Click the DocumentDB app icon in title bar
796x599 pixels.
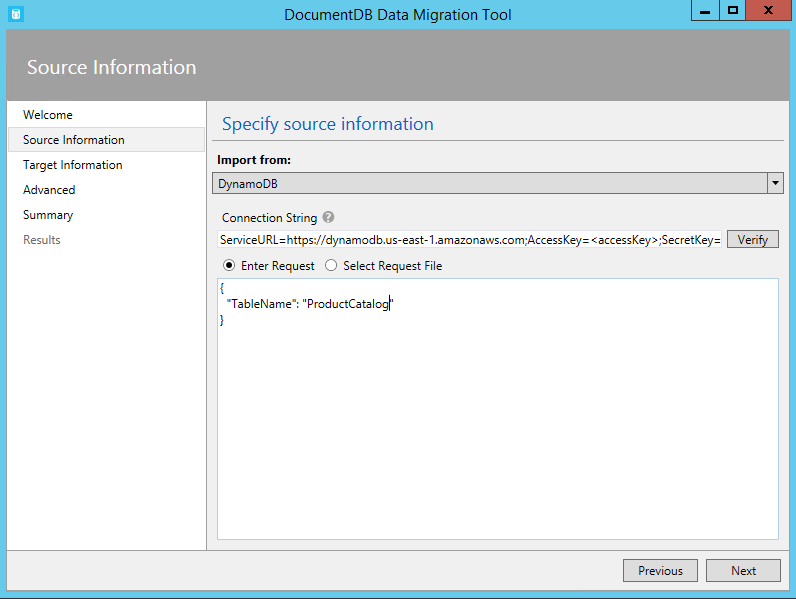[16, 14]
